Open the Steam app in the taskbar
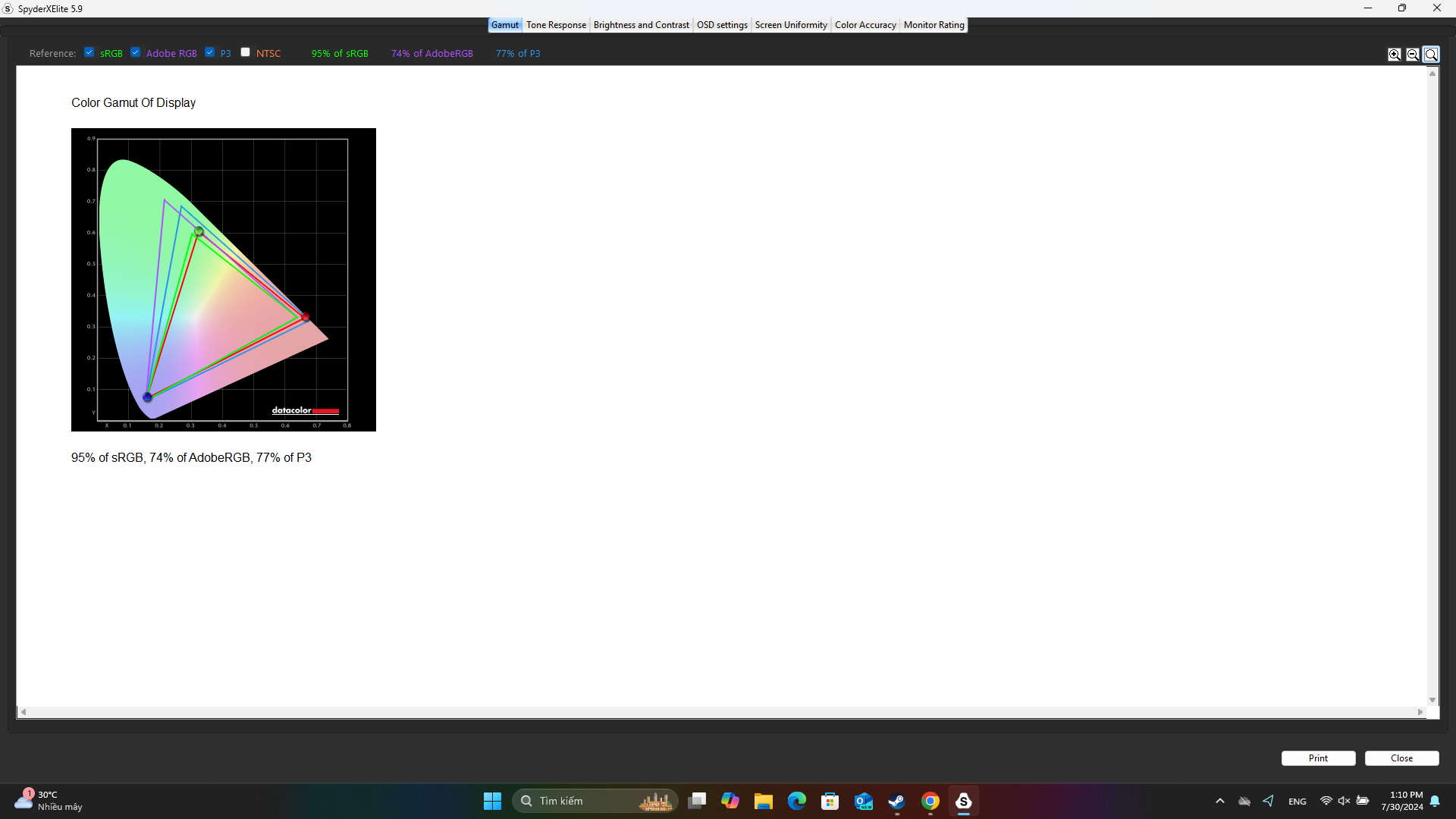 (x=896, y=800)
